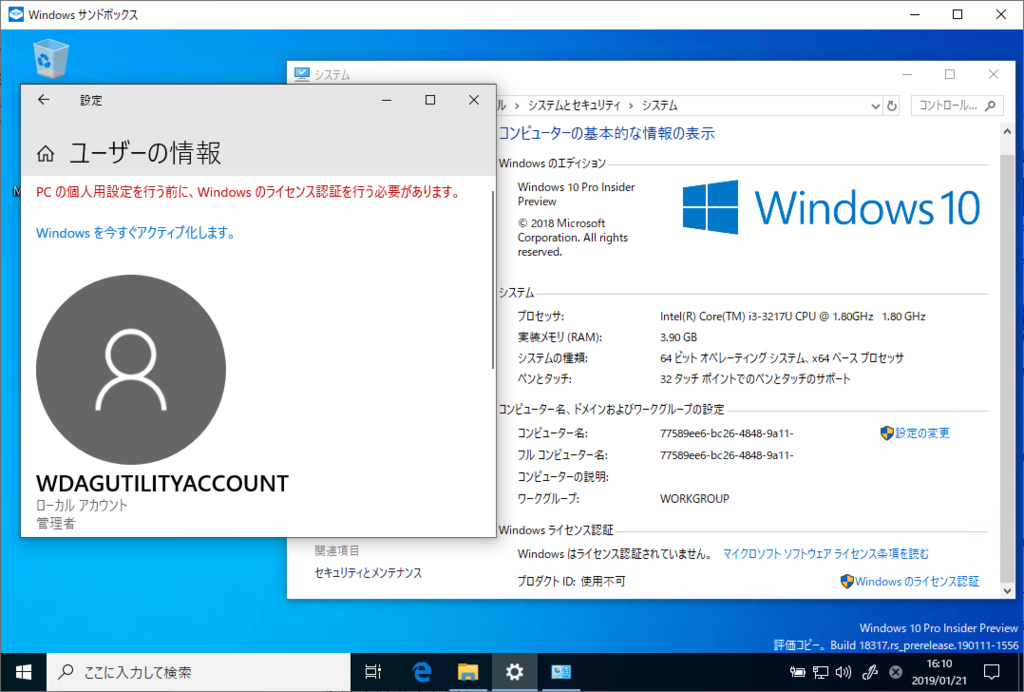Click the 3.90 GB RAM value
Viewport: 1024px width, 692px height.
(x=679, y=338)
